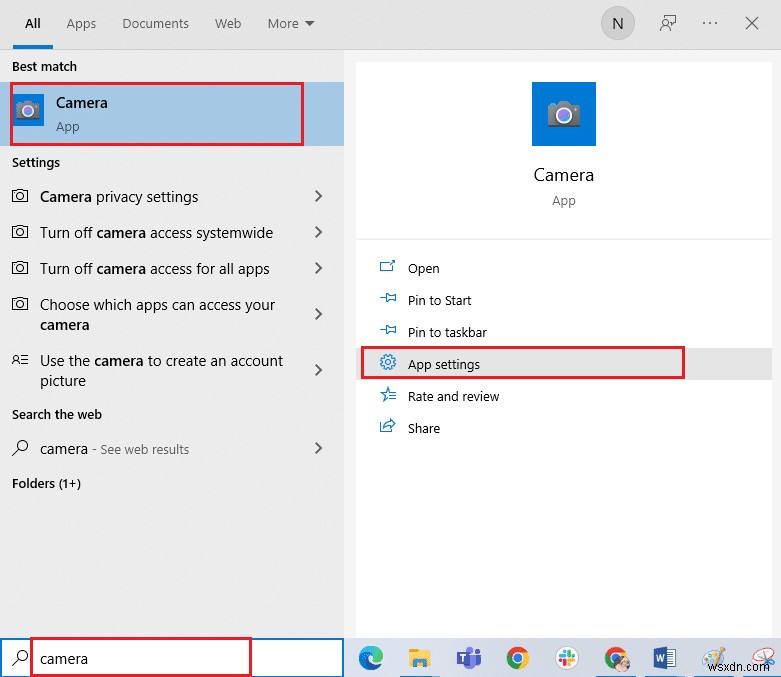Open the three-dots options menu
Image resolution: width=781 pixels, height=677 pixels.
[710, 23]
